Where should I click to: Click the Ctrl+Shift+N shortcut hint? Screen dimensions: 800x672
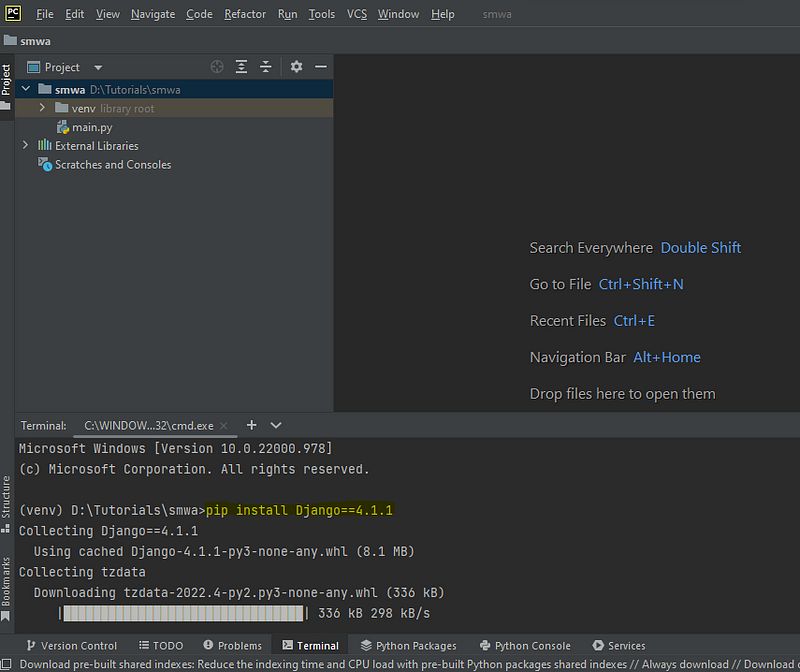pos(641,284)
